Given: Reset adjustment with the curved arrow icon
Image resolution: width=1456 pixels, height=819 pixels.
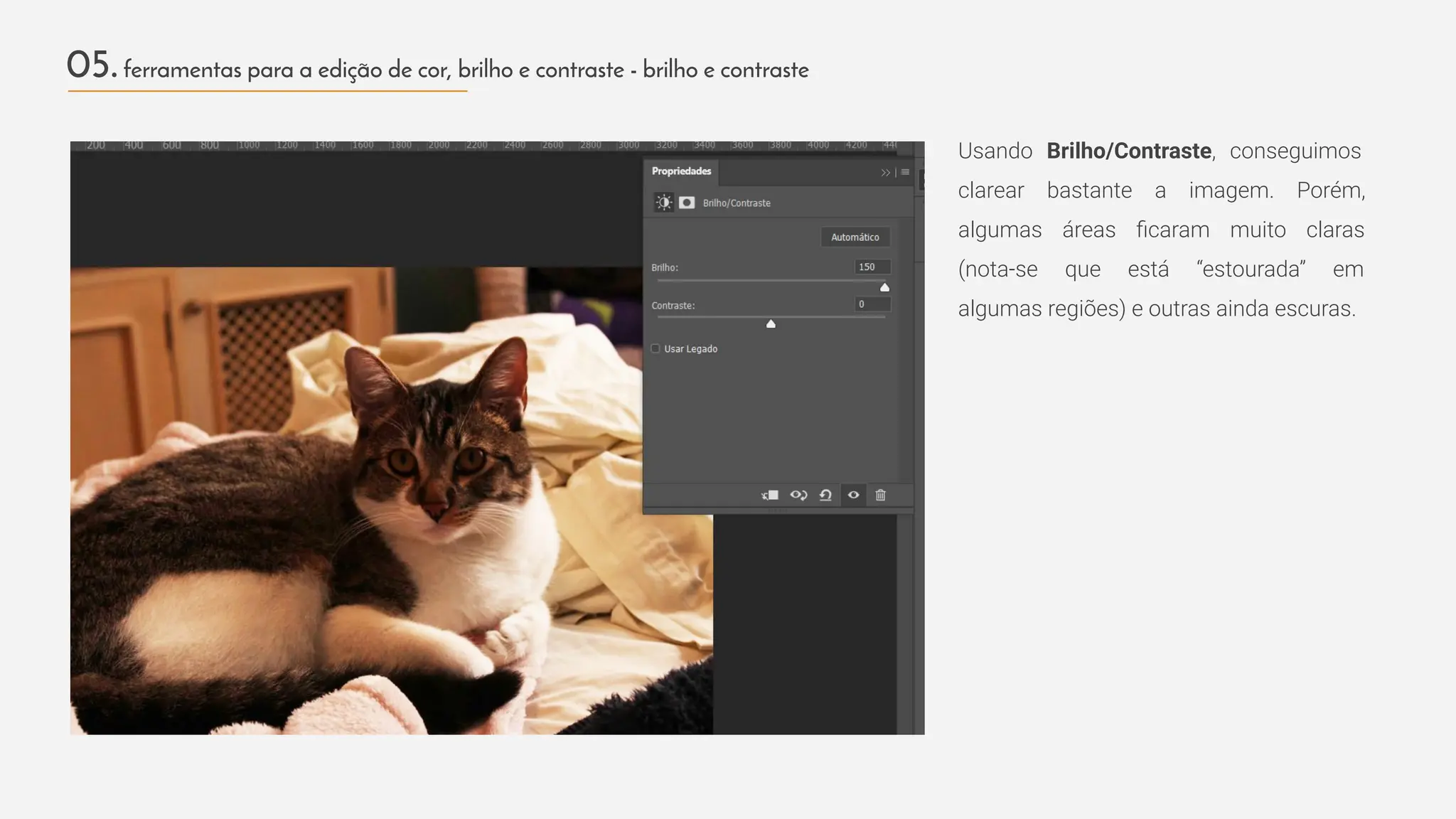Looking at the screenshot, I should point(825,495).
